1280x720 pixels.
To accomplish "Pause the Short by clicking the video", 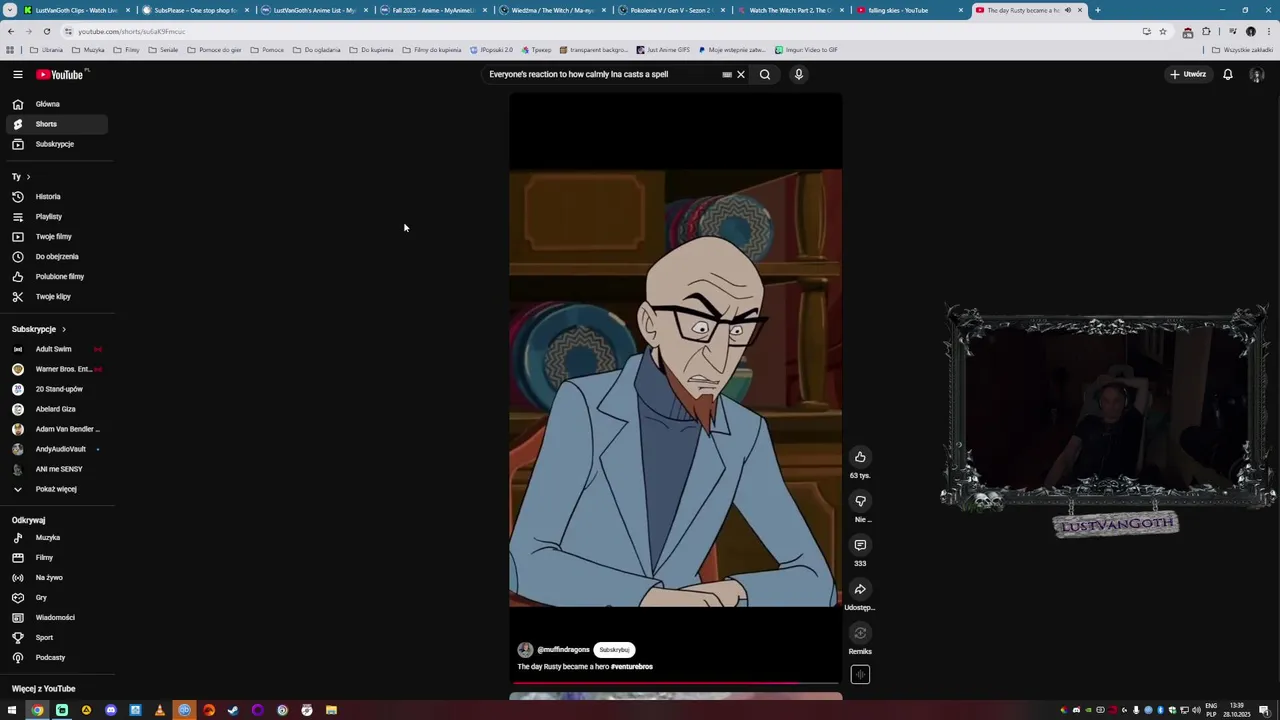I will [675, 388].
